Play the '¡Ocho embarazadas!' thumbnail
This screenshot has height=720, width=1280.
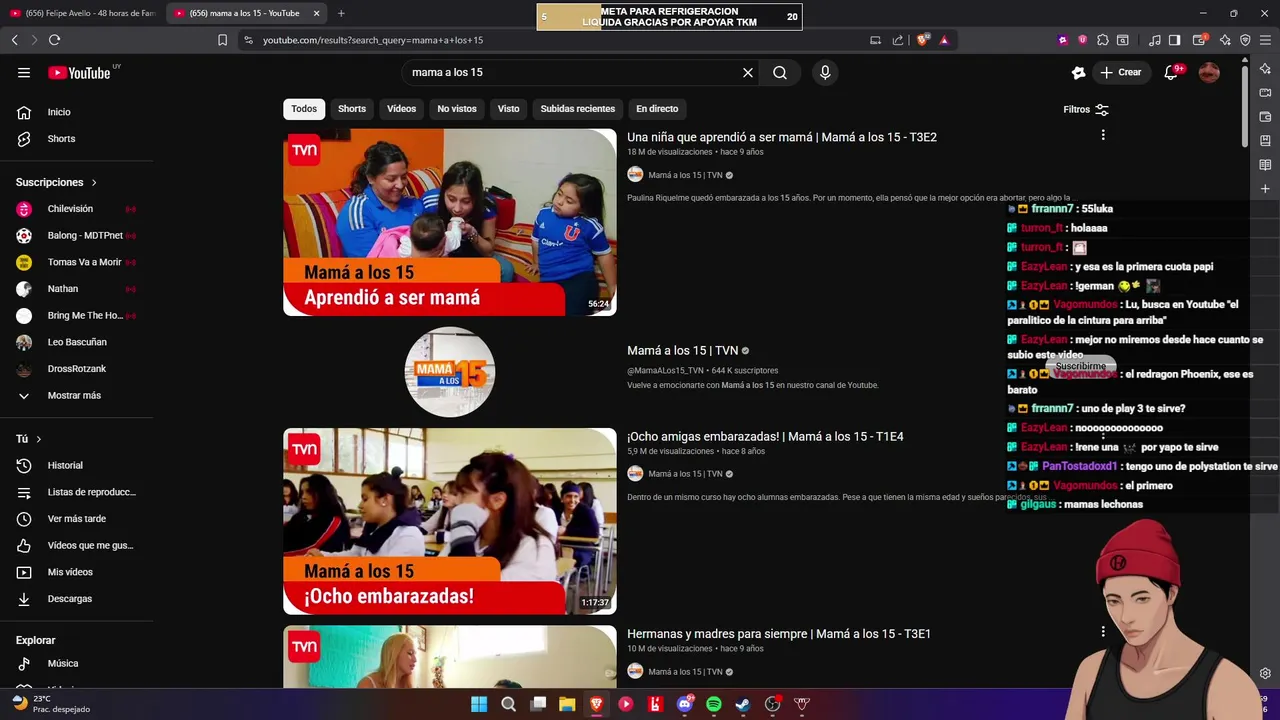[450, 521]
